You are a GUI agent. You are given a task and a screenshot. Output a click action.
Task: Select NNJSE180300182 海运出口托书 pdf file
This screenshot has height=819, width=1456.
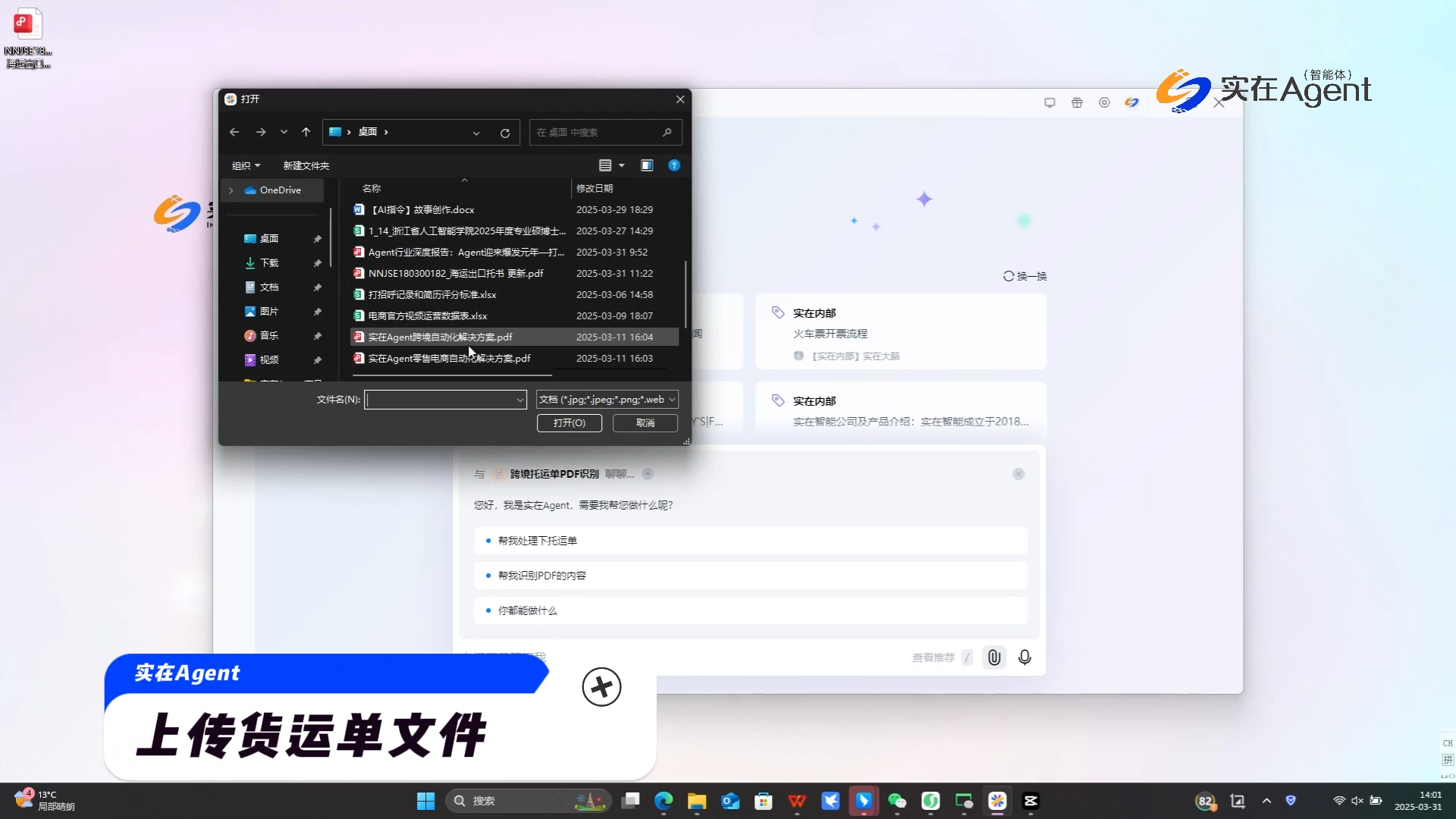[x=455, y=273]
